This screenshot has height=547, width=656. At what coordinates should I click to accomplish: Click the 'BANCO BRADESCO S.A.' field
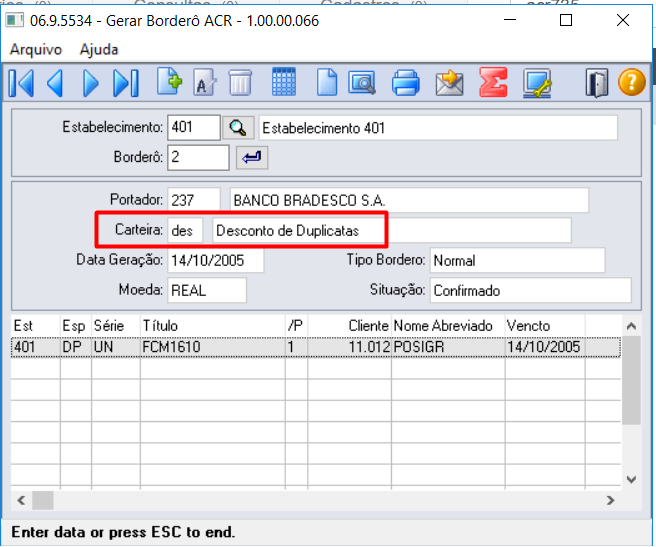(409, 200)
